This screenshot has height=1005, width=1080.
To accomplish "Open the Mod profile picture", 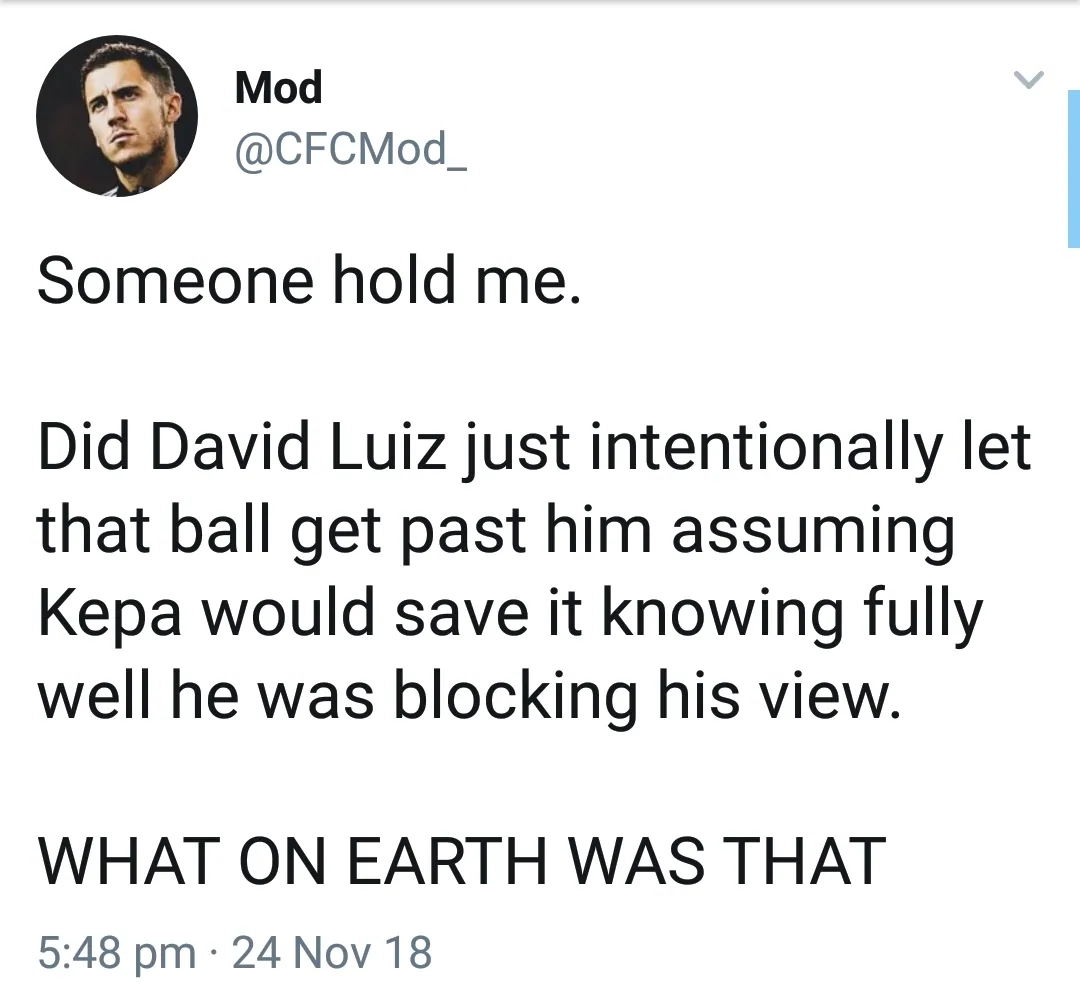I will click(x=117, y=117).
